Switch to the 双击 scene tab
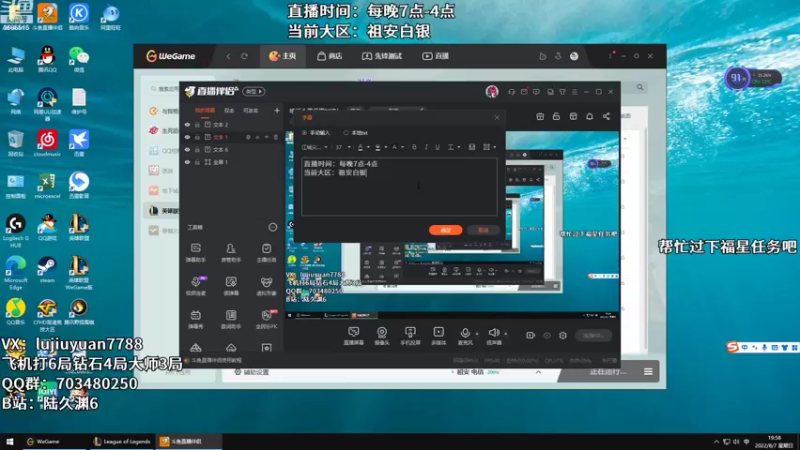The image size is (800, 450). click(x=229, y=111)
